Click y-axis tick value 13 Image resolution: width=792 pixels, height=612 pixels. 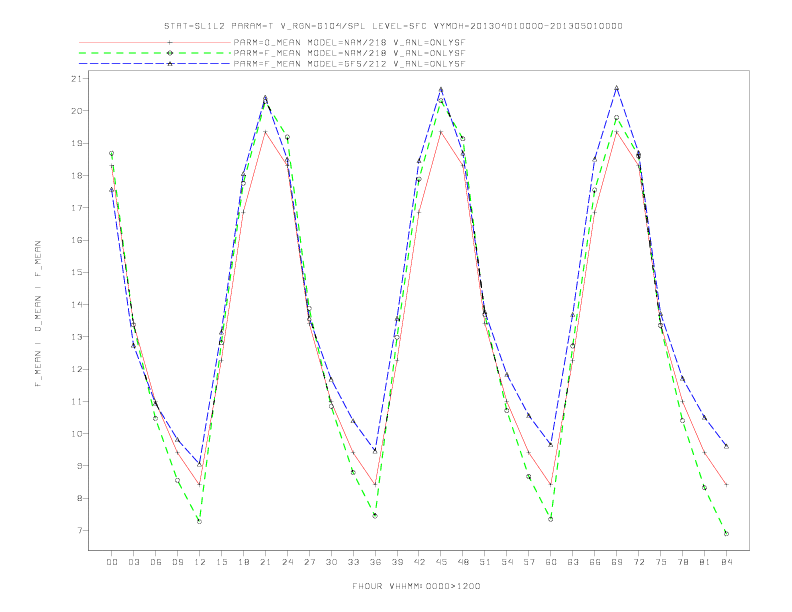[76, 337]
